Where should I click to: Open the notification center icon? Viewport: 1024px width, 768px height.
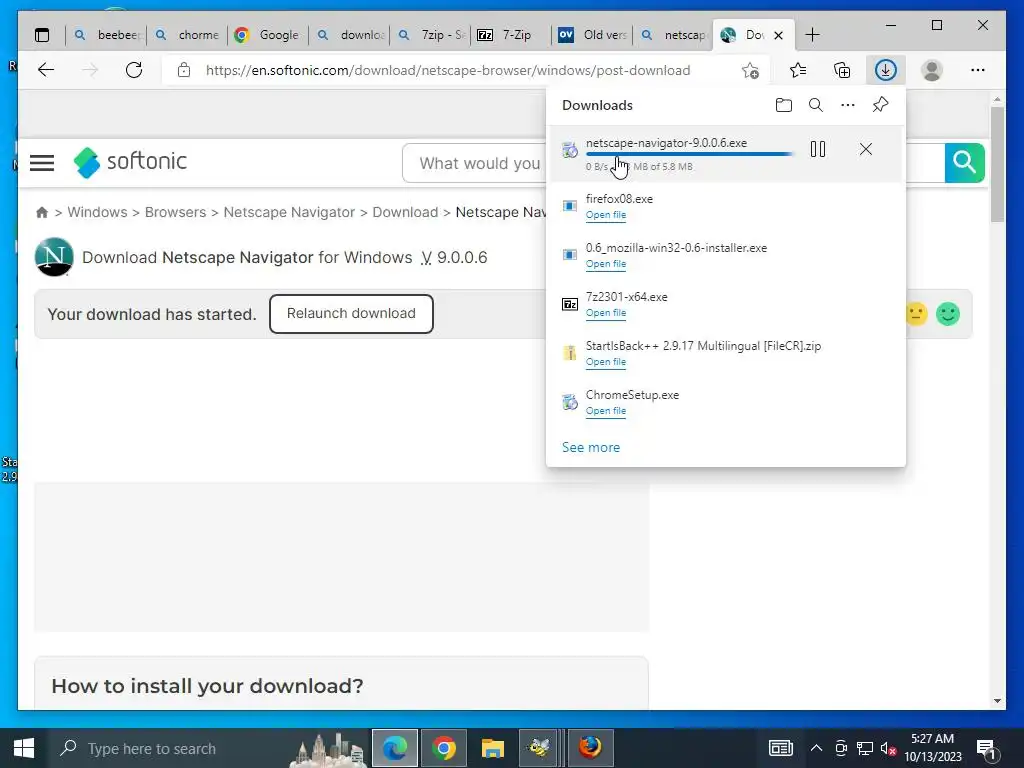click(987, 749)
